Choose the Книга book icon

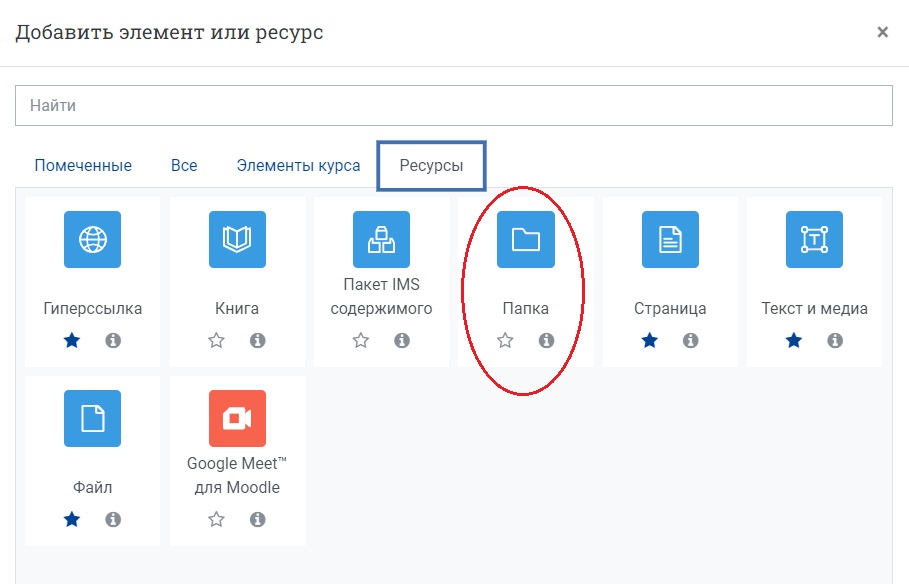click(x=237, y=240)
